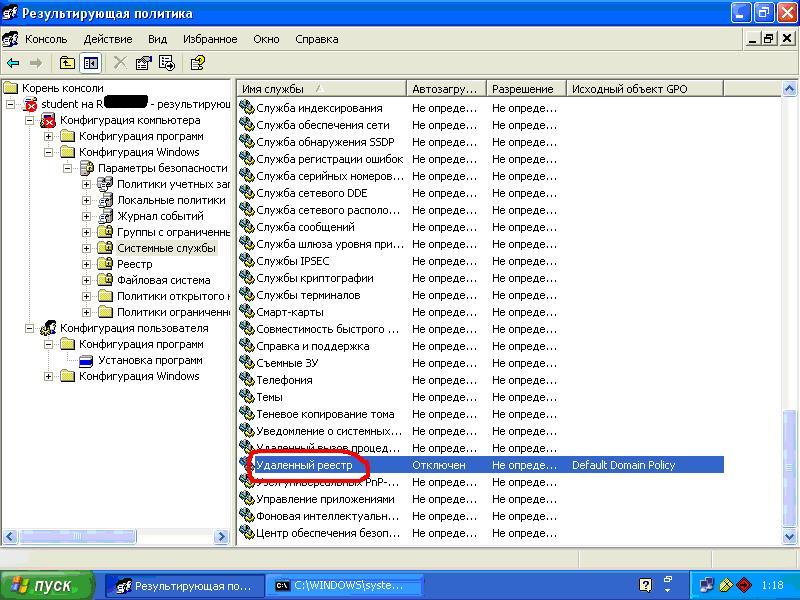Click the Установка программ icon

(86, 360)
